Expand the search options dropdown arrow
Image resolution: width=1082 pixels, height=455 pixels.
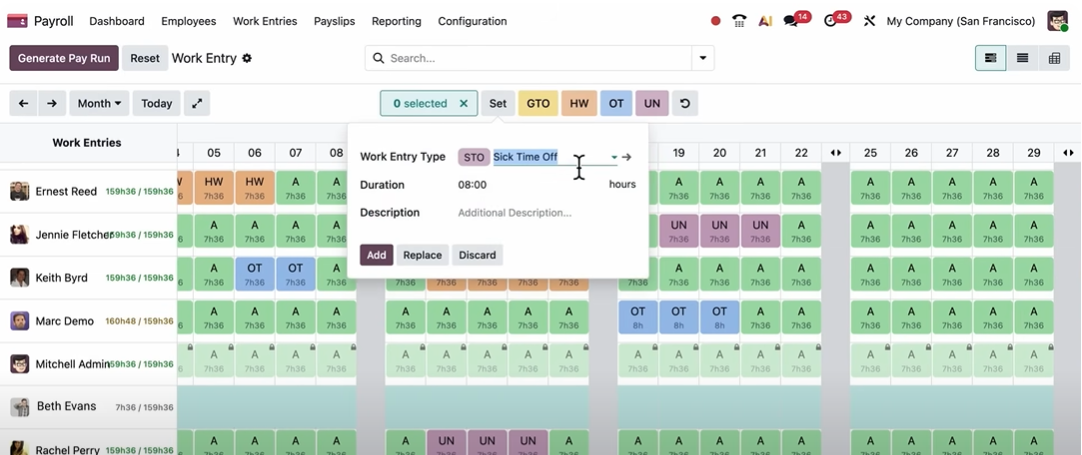pos(703,58)
